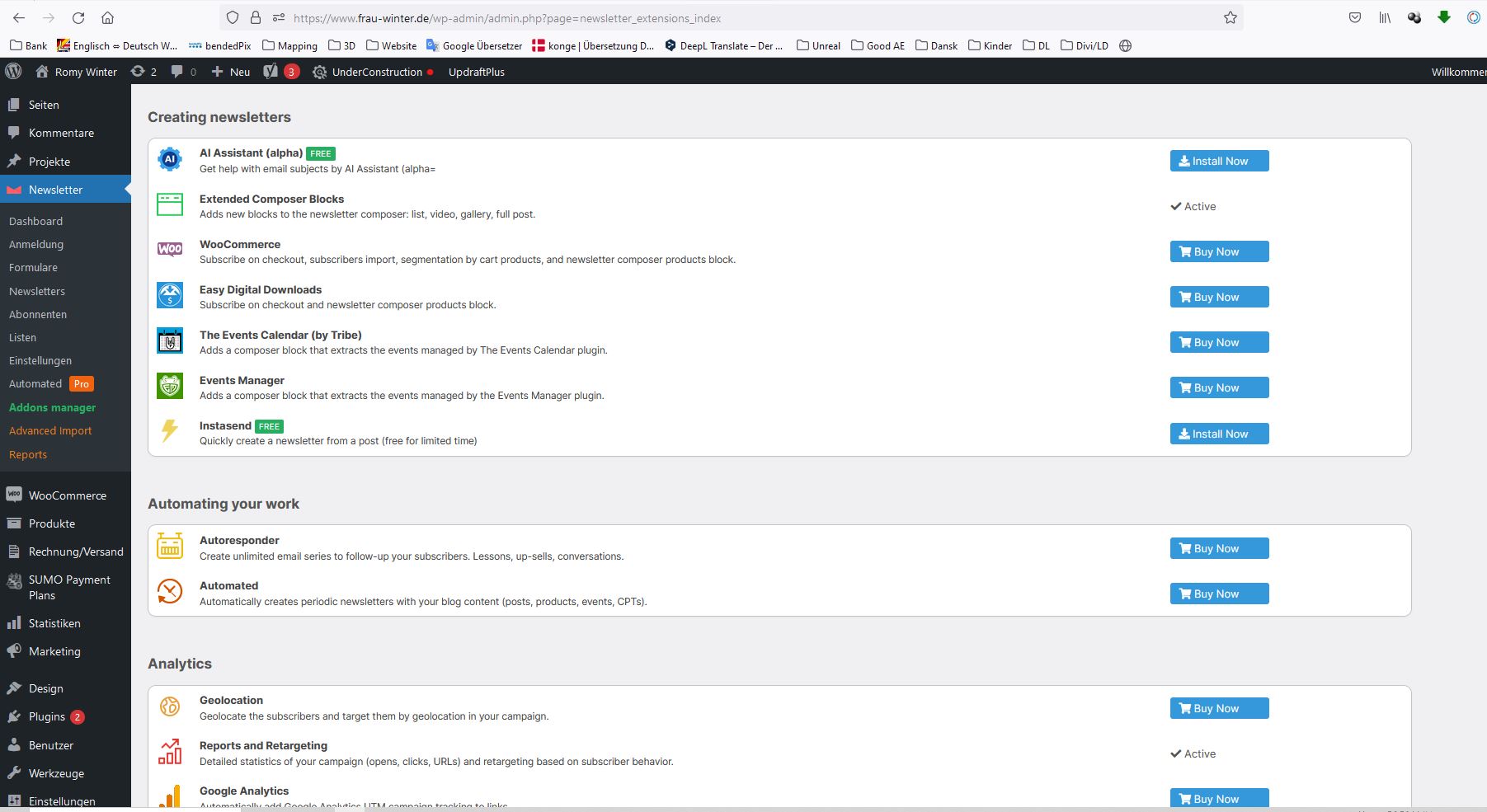Click the browser address bar
This screenshot has width=1487, height=812.
pos(731,17)
